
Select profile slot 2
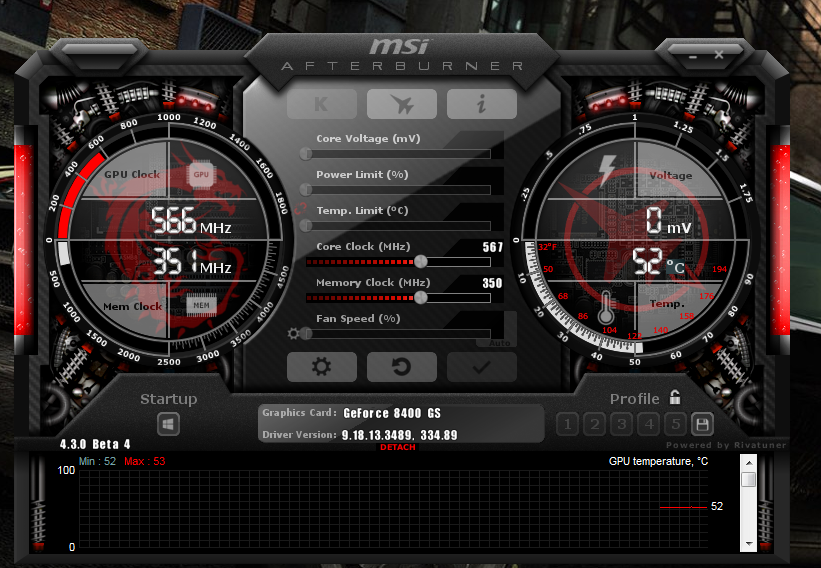click(594, 424)
